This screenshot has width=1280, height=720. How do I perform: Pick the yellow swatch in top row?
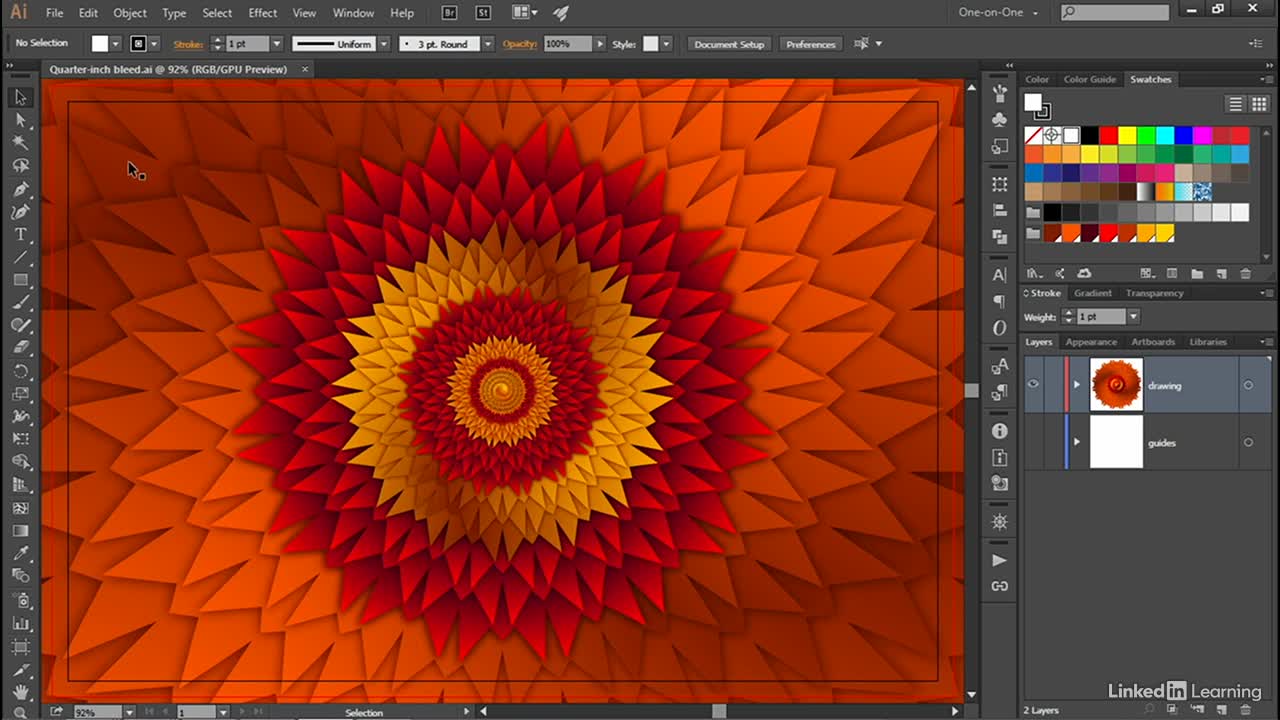click(x=1127, y=135)
